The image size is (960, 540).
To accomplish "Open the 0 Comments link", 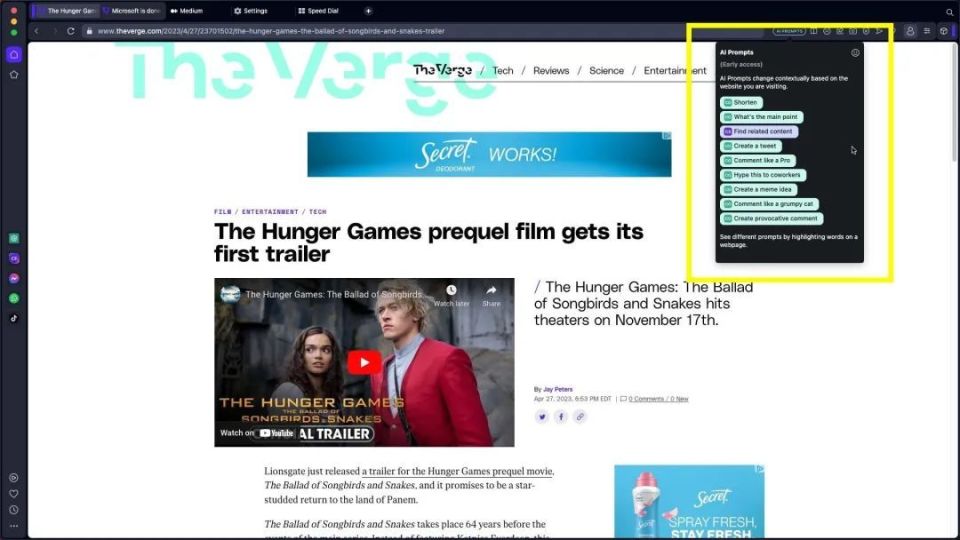I will [x=658, y=399].
